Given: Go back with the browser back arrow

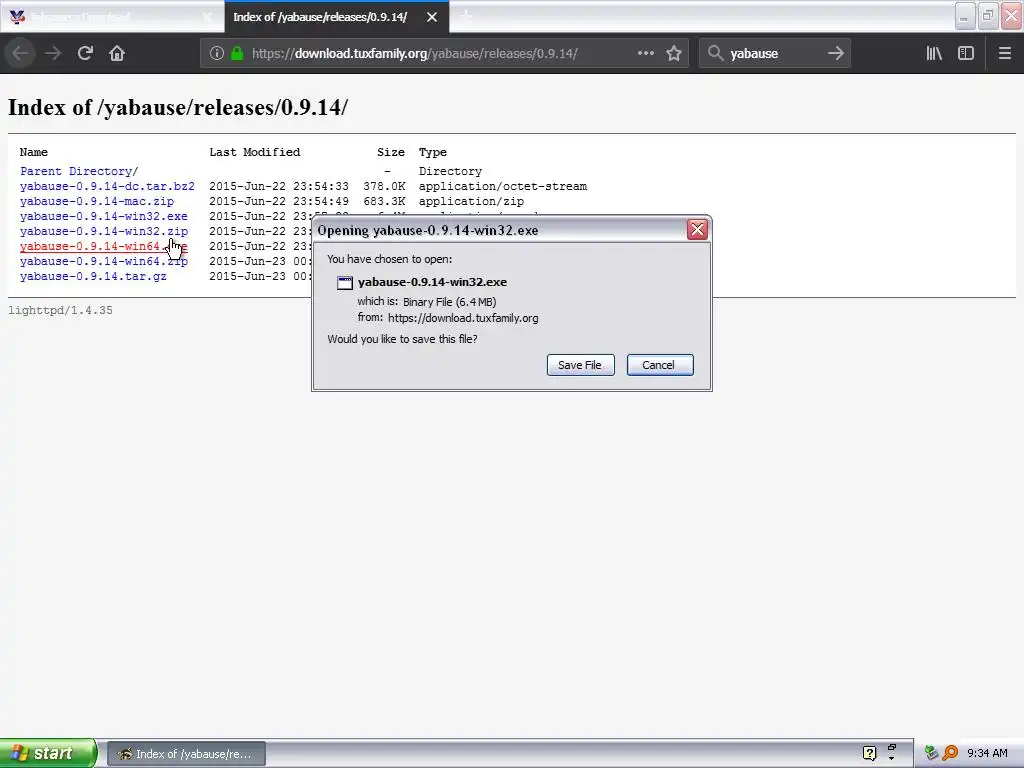Looking at the screenshot, I should coord(20,54).
